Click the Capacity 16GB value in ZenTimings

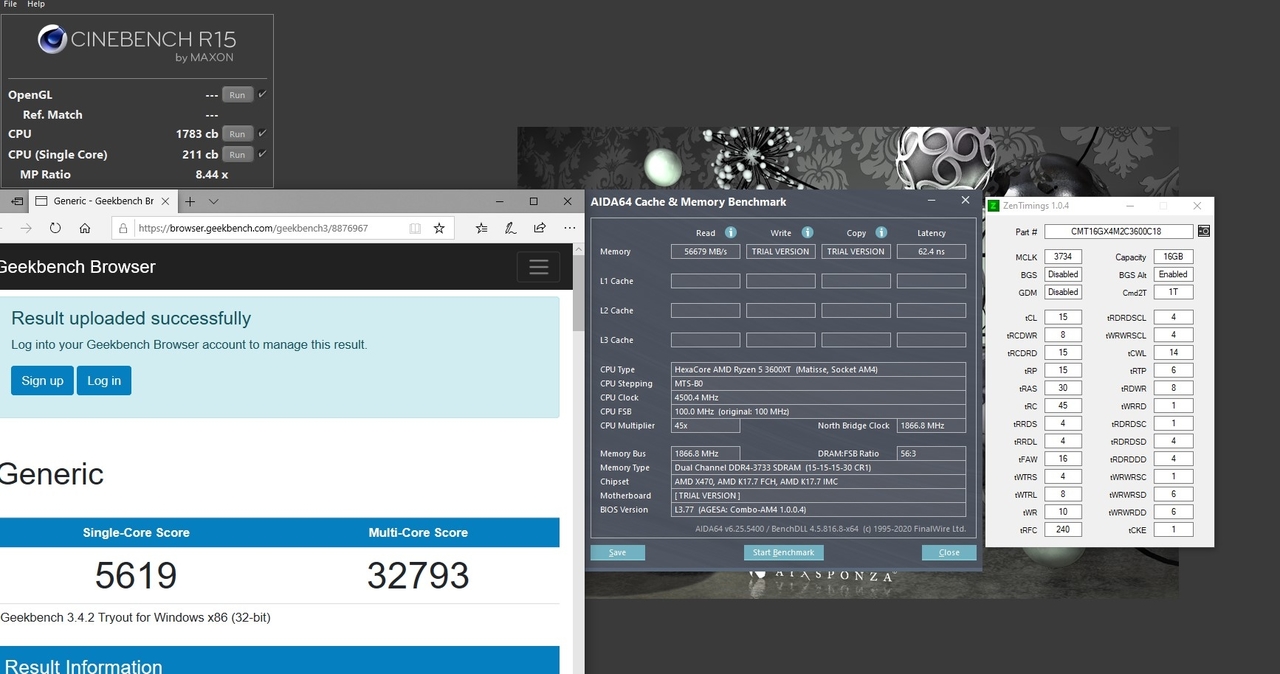1173,257
